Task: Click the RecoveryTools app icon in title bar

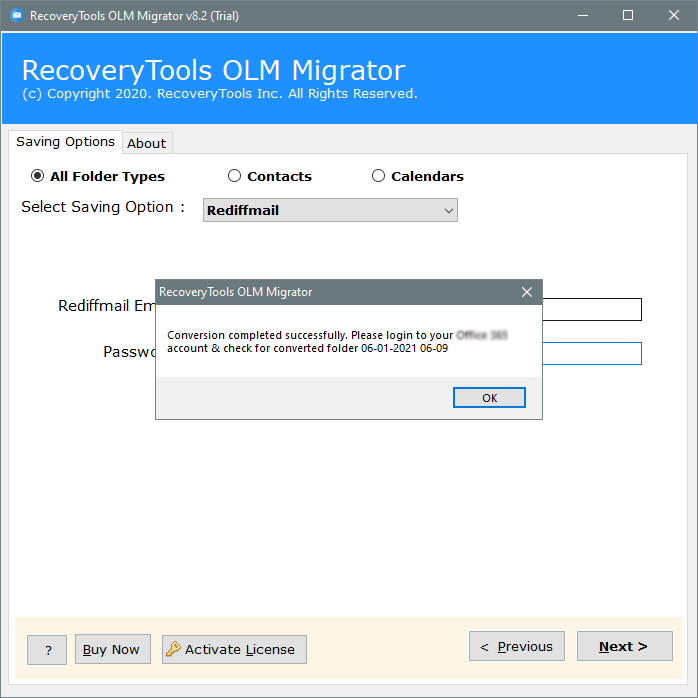Action: (17, 16)
